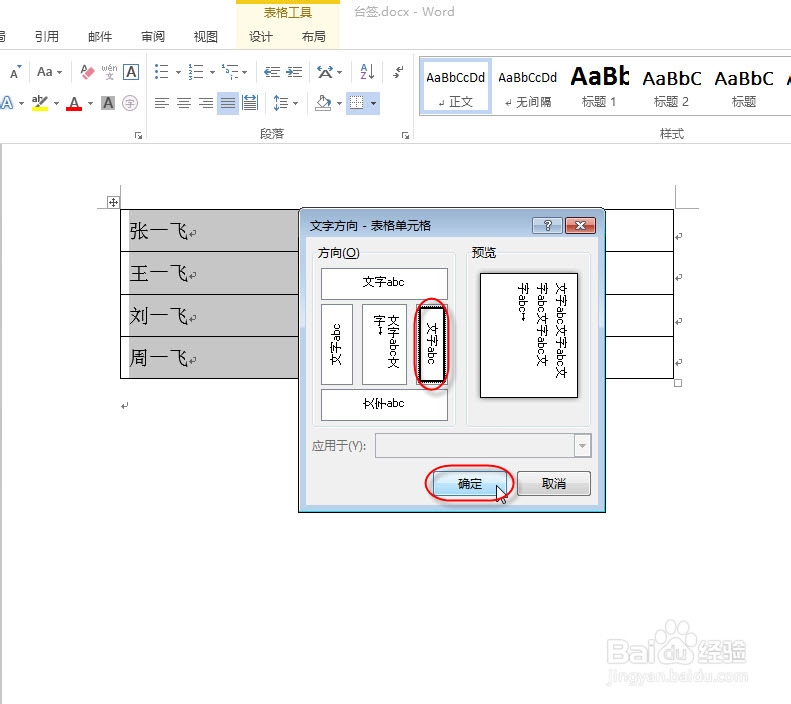Click the line spacing icon
The image size is (791, 704).
[x=281, y=103]
